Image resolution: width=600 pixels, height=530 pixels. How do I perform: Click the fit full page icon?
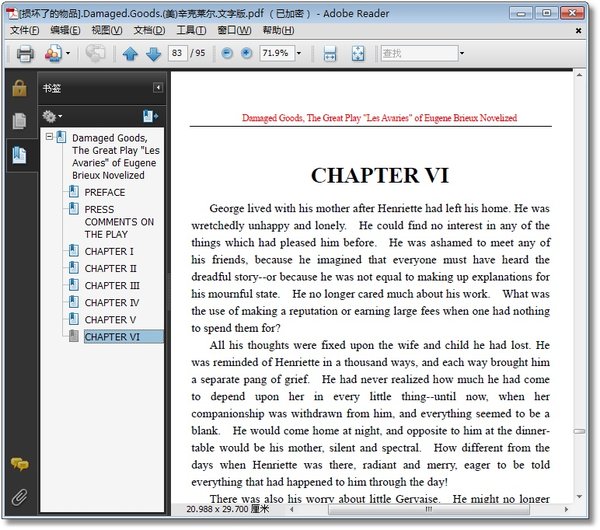[x=358, y=54]
